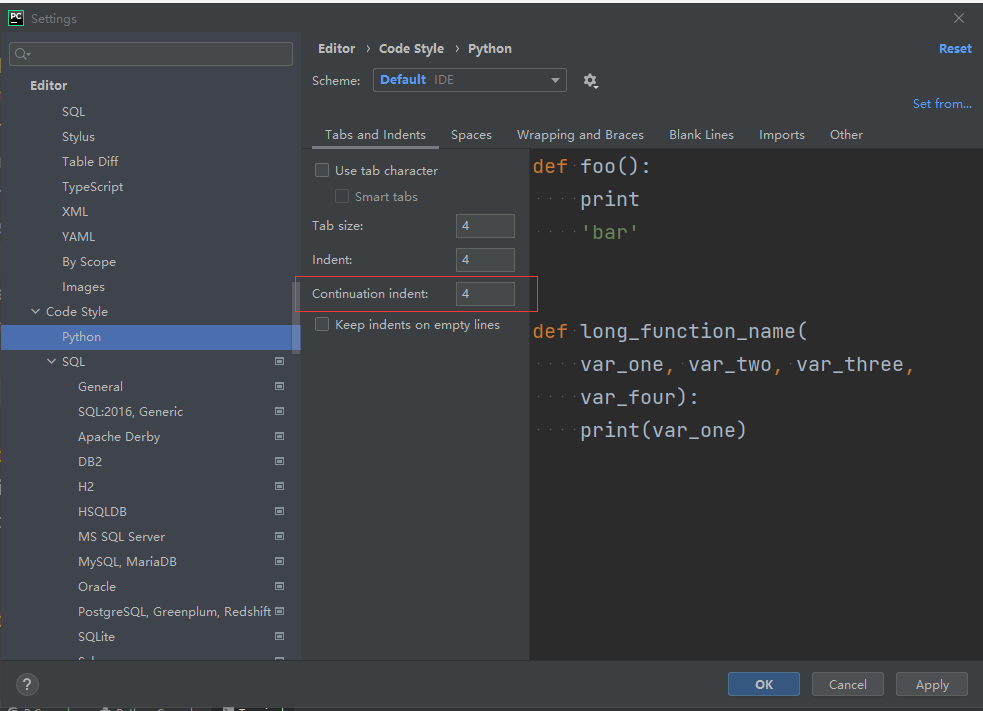Select Images in settings tree
Viewport: 983px width, 711px height.
click(x=83, y=287)
